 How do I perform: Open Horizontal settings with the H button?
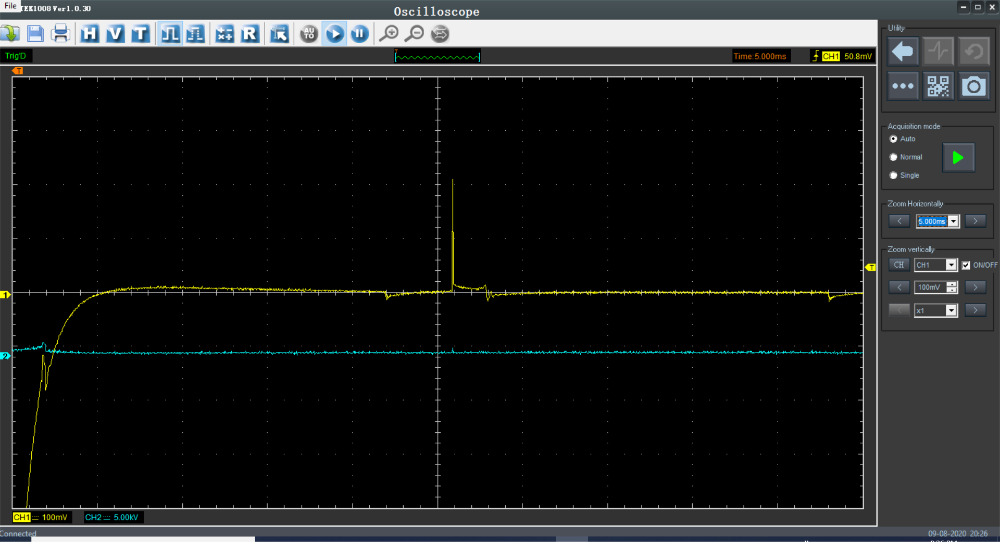point(89,34)
